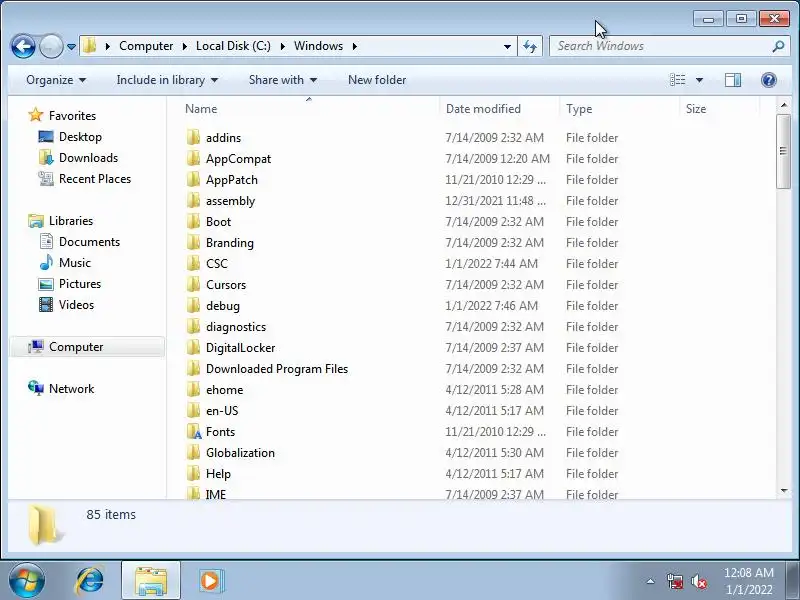The image size is (800, 600).
Task: Open the recent pages arrow beside navigation buttons
Action: point(71,47)
